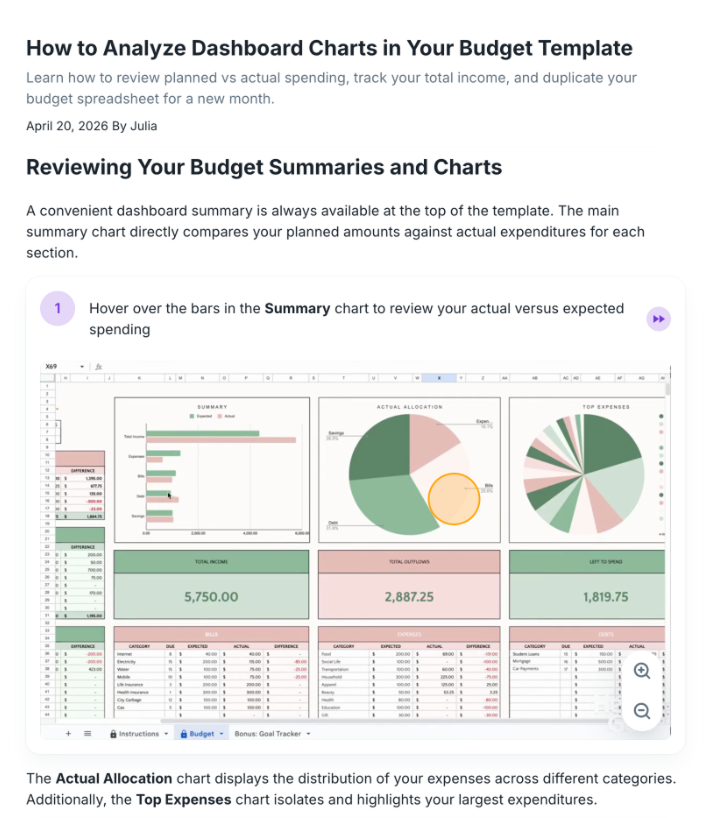Click the green Expected legend swatch in Summary
Screen dimensions: 714x818
click(x=192, y=416)
